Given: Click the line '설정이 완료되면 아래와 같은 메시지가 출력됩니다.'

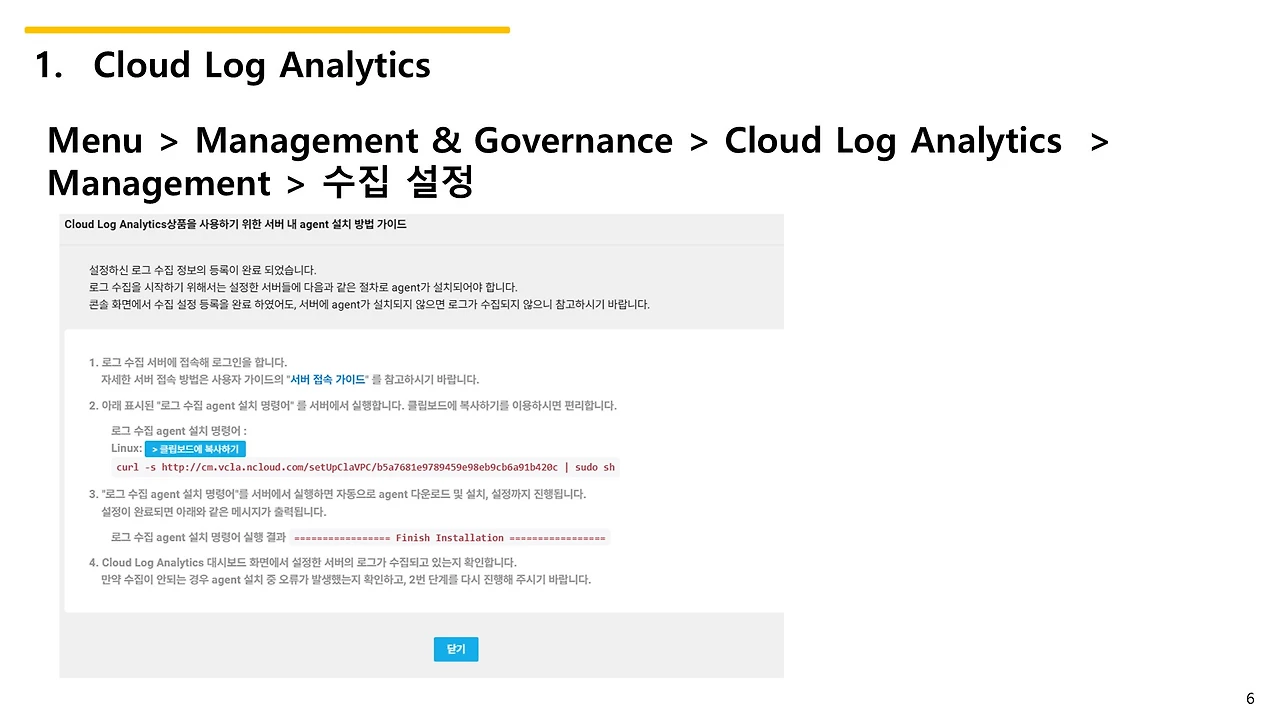Looking at the screenshot, I should [x=214, y=512].
